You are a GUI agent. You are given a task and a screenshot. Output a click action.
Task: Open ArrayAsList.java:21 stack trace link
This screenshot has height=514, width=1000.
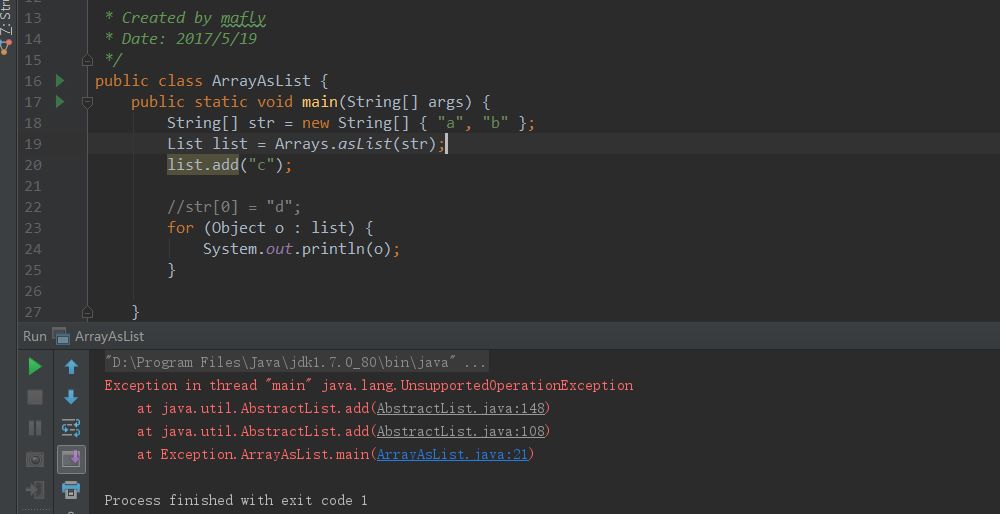tap(454, 454)
